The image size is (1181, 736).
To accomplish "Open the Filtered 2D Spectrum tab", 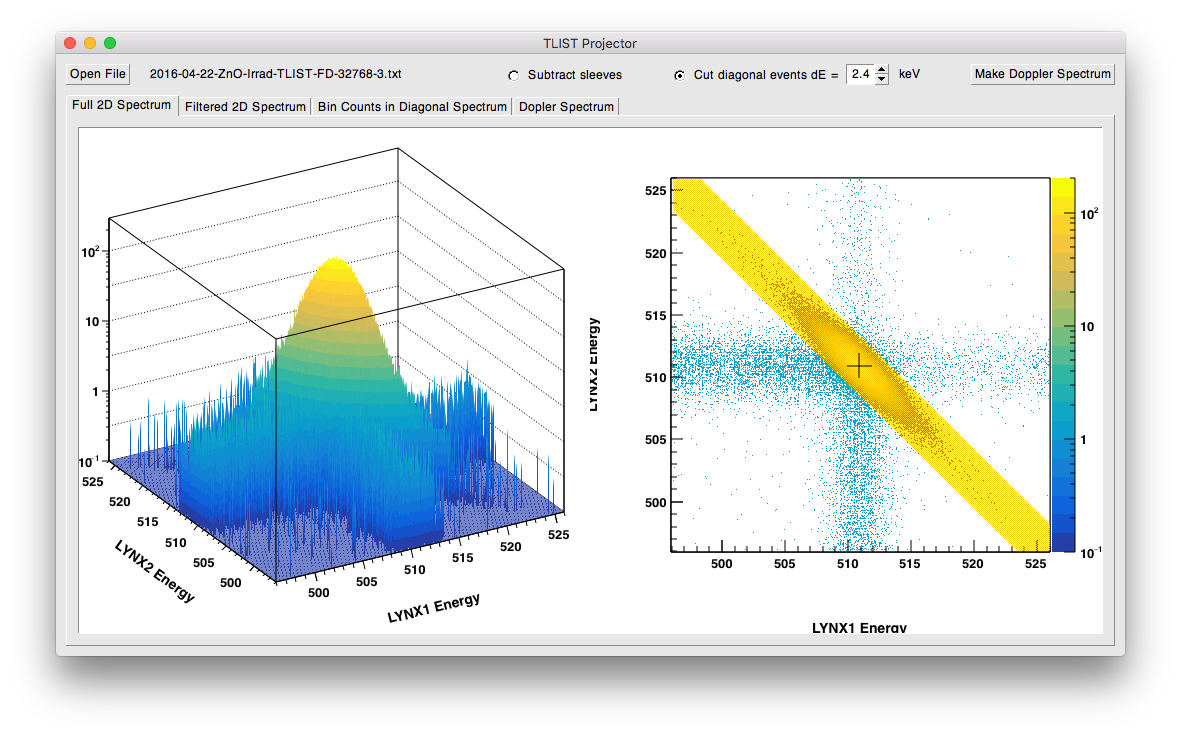I will coord(245,106).
